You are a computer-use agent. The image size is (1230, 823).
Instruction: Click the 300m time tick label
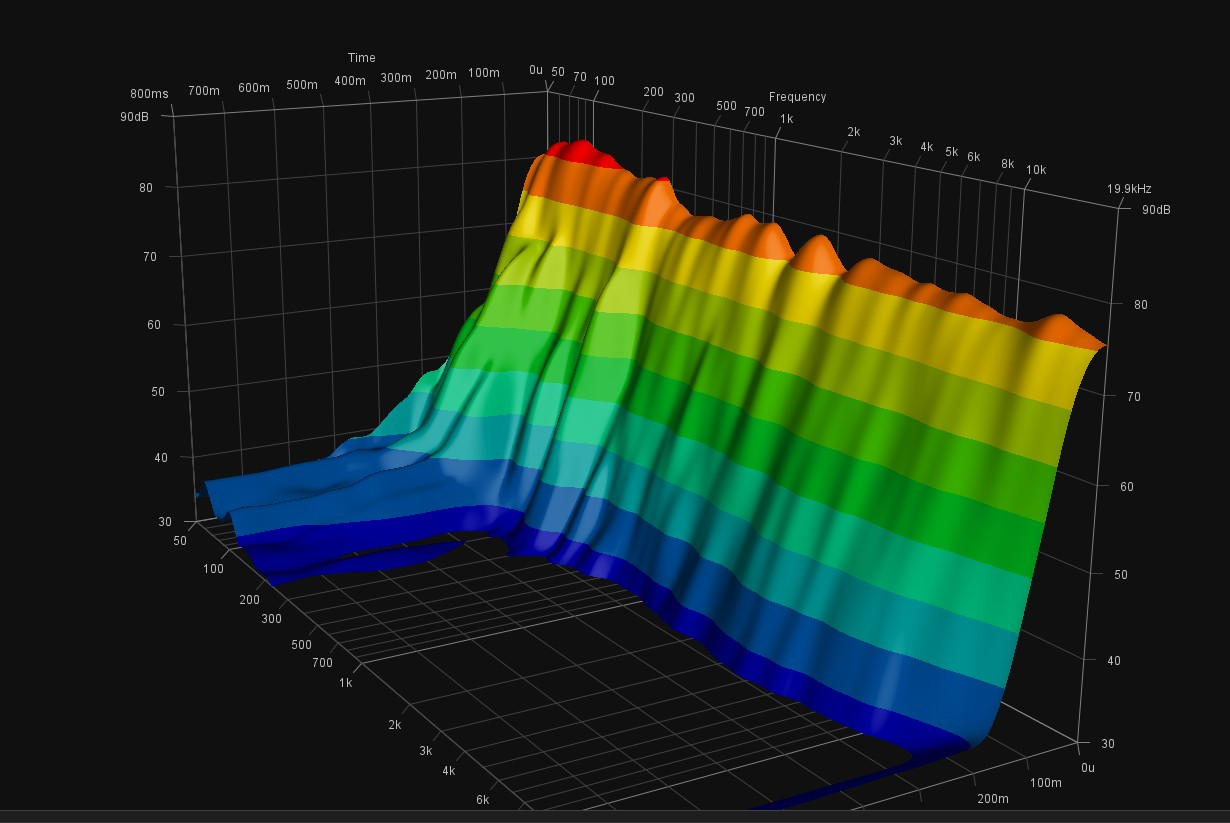pos(397,78)
